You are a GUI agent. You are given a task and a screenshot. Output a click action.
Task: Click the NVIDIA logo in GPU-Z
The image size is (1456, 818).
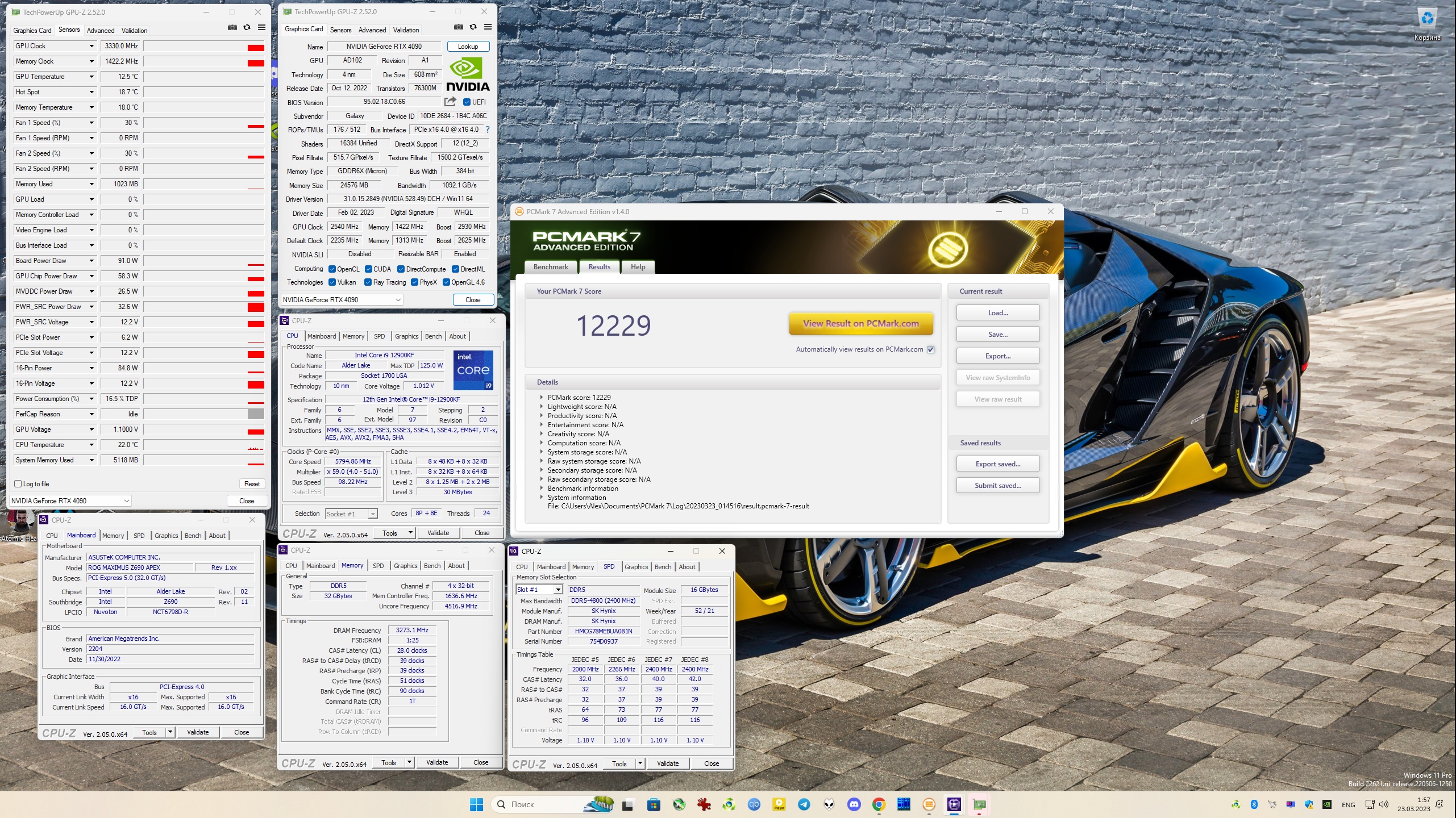coord(468,74)
